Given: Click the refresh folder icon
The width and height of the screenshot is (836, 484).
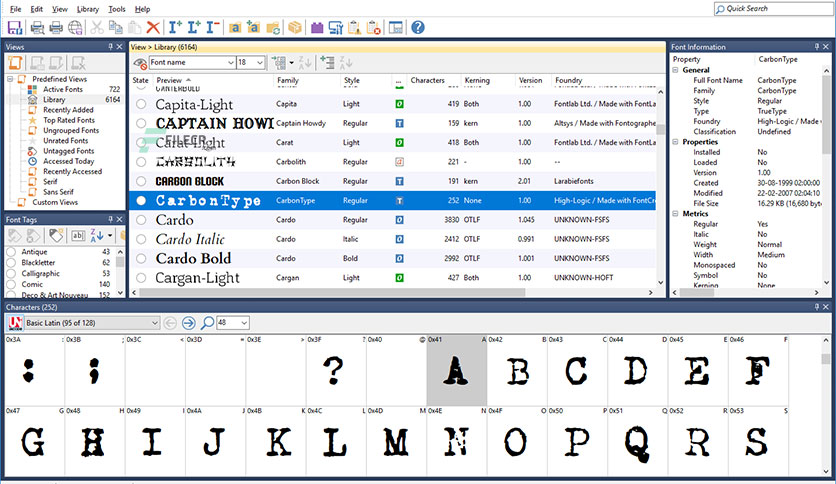Looking at the screenshot, I should (273, 28).
